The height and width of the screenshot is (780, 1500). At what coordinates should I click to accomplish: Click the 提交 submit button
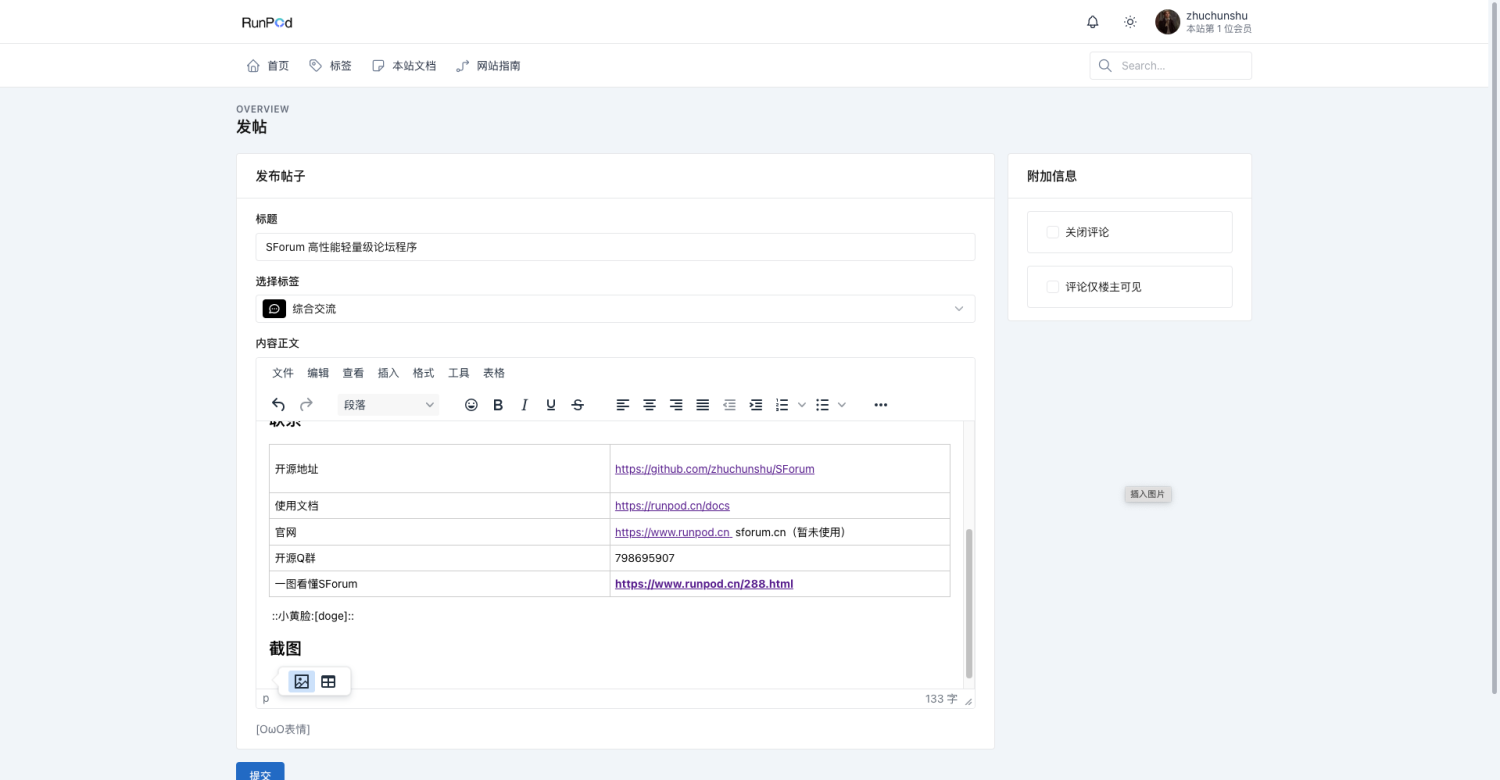click(x=260, y=773)
